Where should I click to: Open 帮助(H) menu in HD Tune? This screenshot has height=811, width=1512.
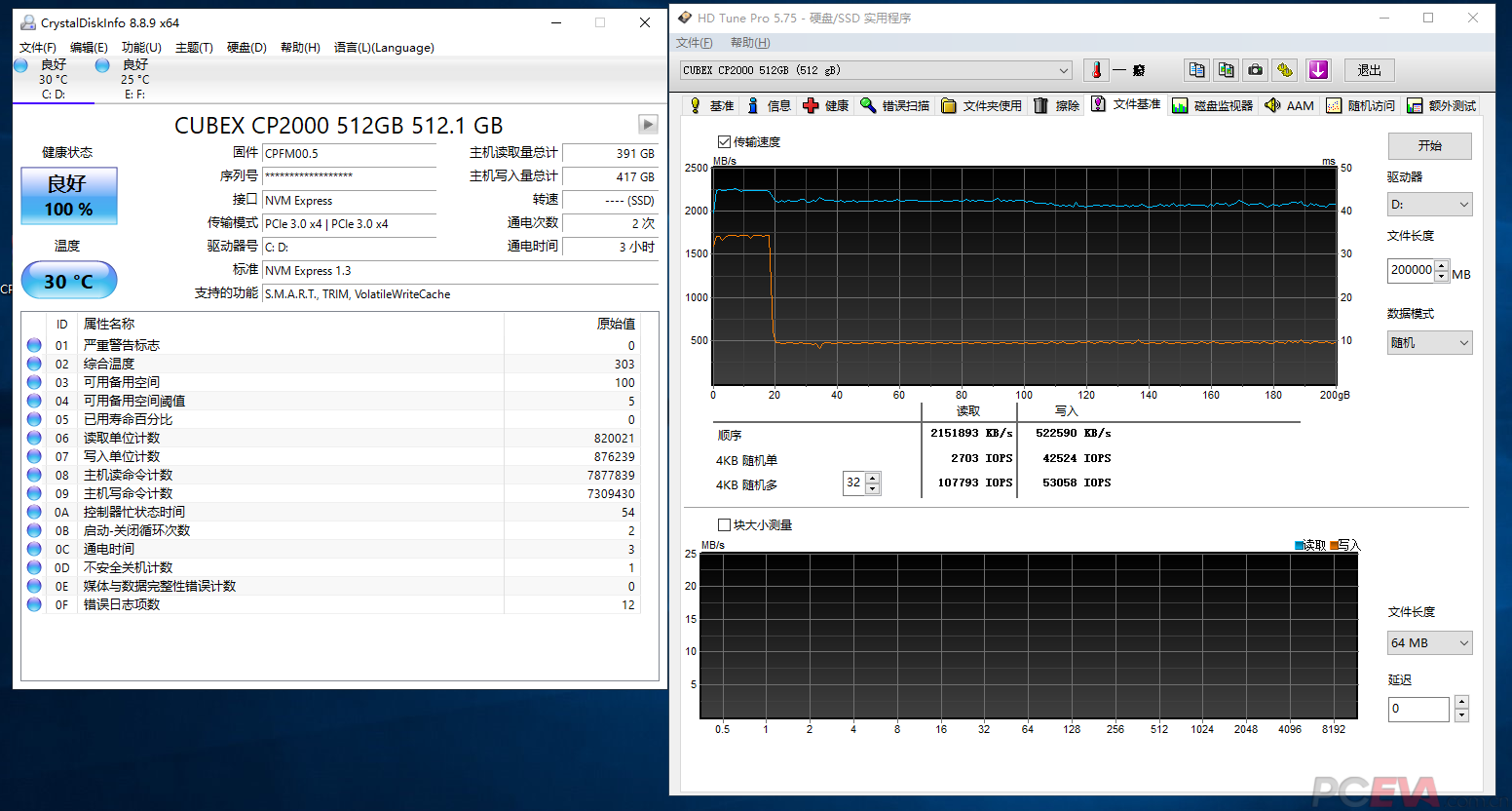point(750,43)
